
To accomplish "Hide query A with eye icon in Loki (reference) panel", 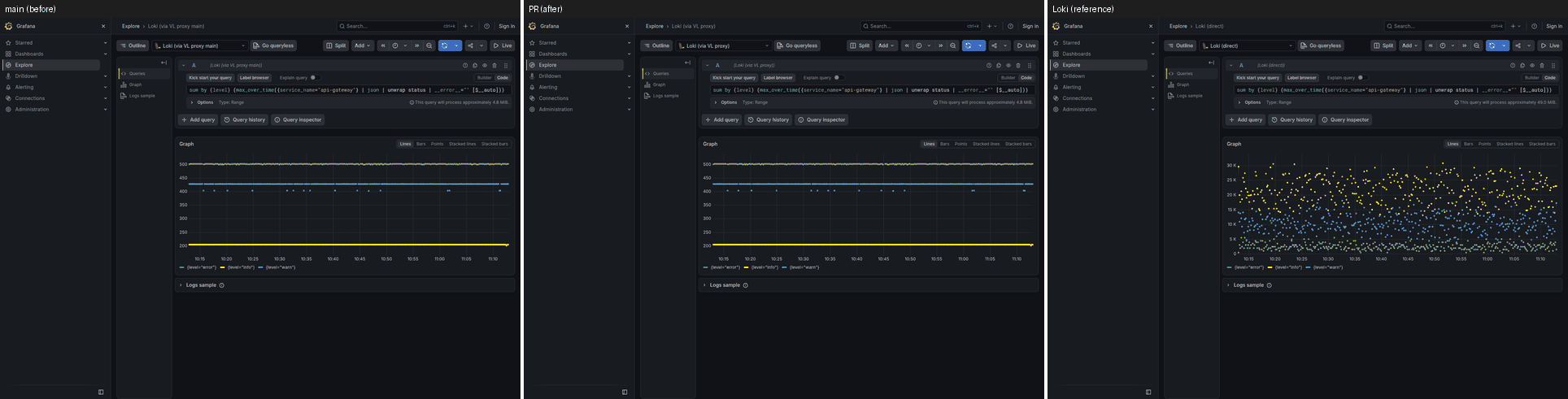I will 1532,65.
